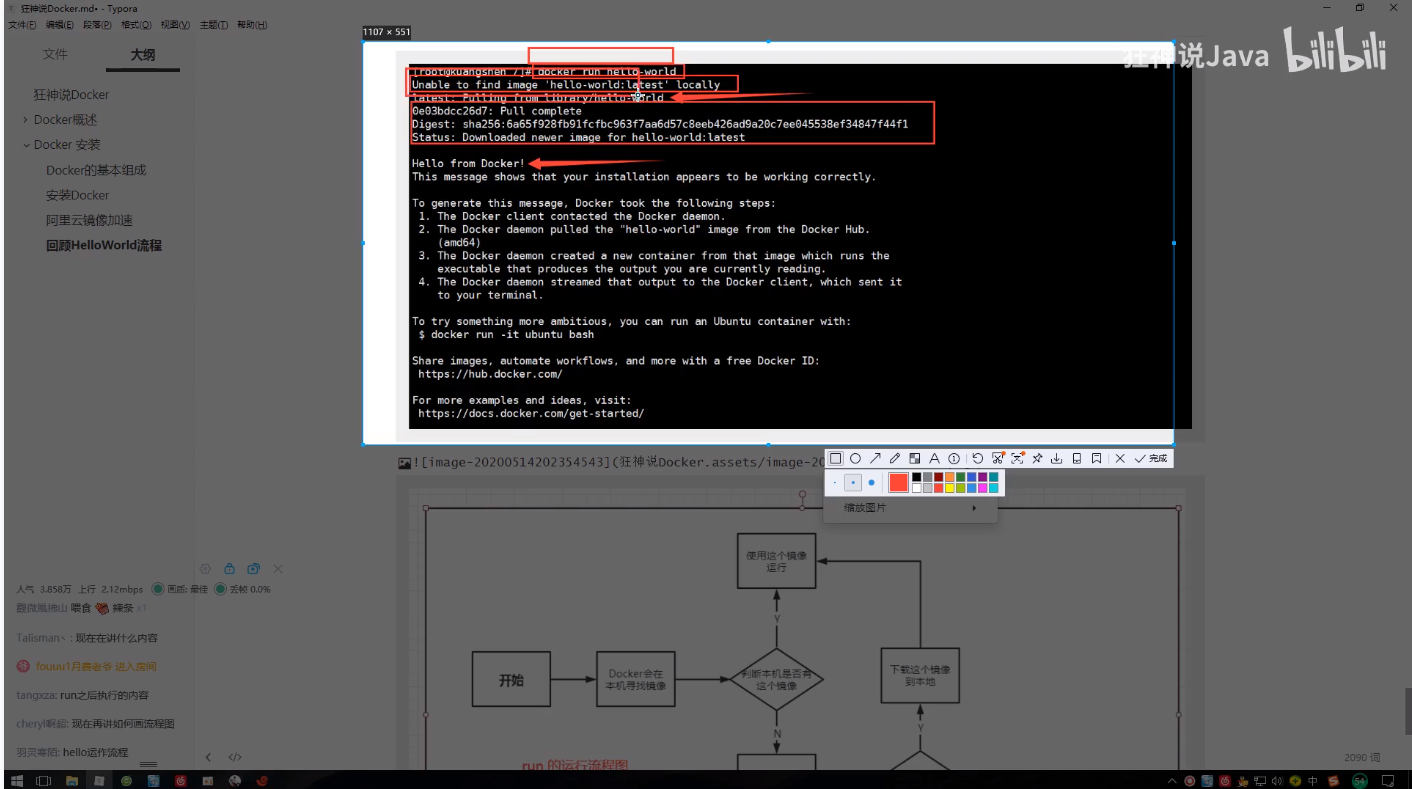The image size is (1412, 789).
Task: Collapse the Docker 安装 outline item
Action: tap(25, 145)
